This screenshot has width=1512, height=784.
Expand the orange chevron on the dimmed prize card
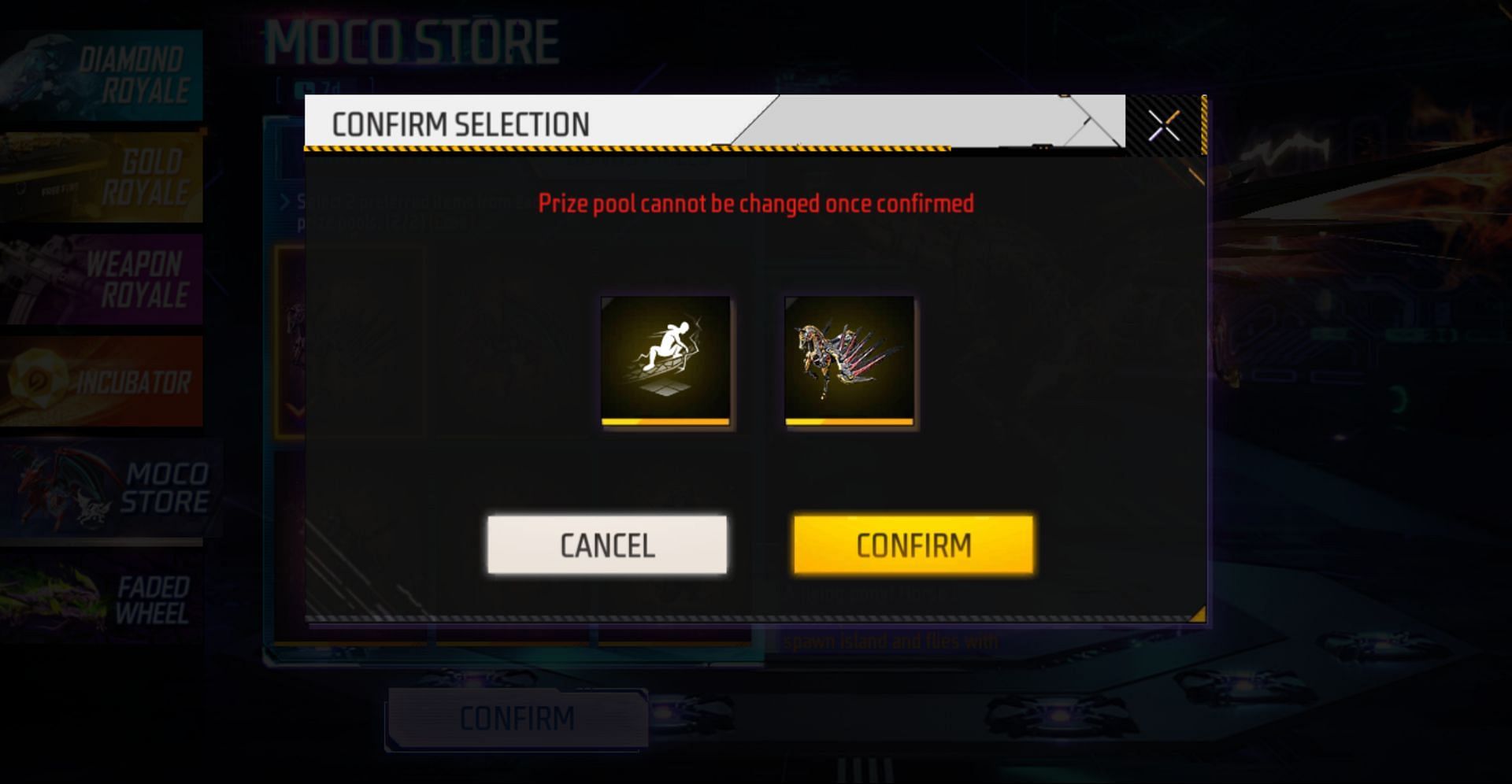pyautogui.click(x=296, y=409)
